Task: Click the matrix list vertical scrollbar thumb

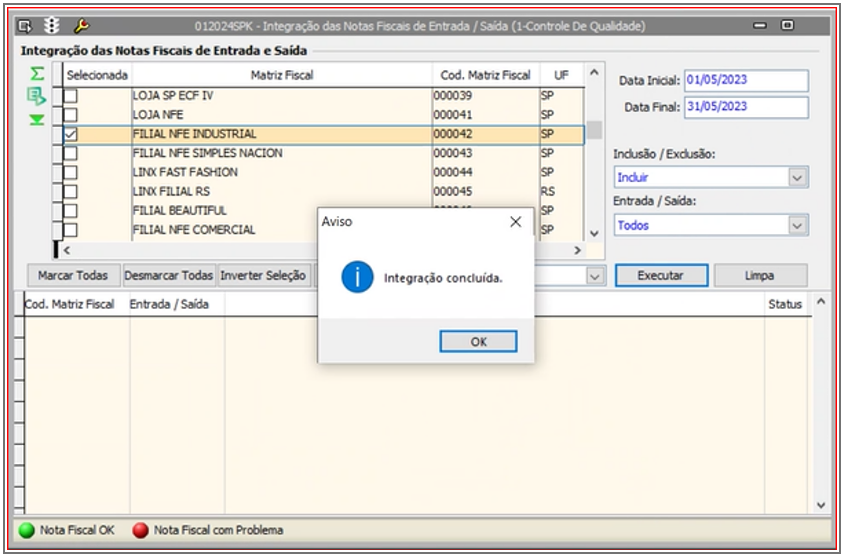Action: [594, 130]
